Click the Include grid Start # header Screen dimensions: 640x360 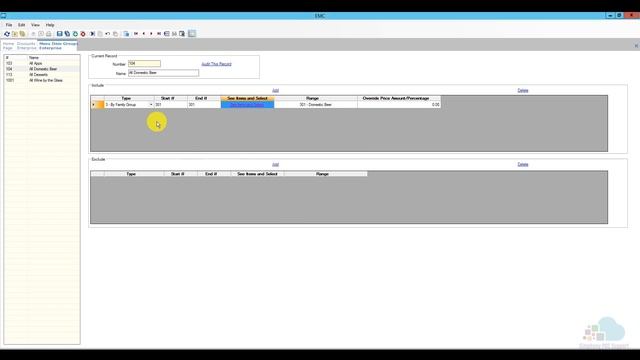click(x=171, y=98)
